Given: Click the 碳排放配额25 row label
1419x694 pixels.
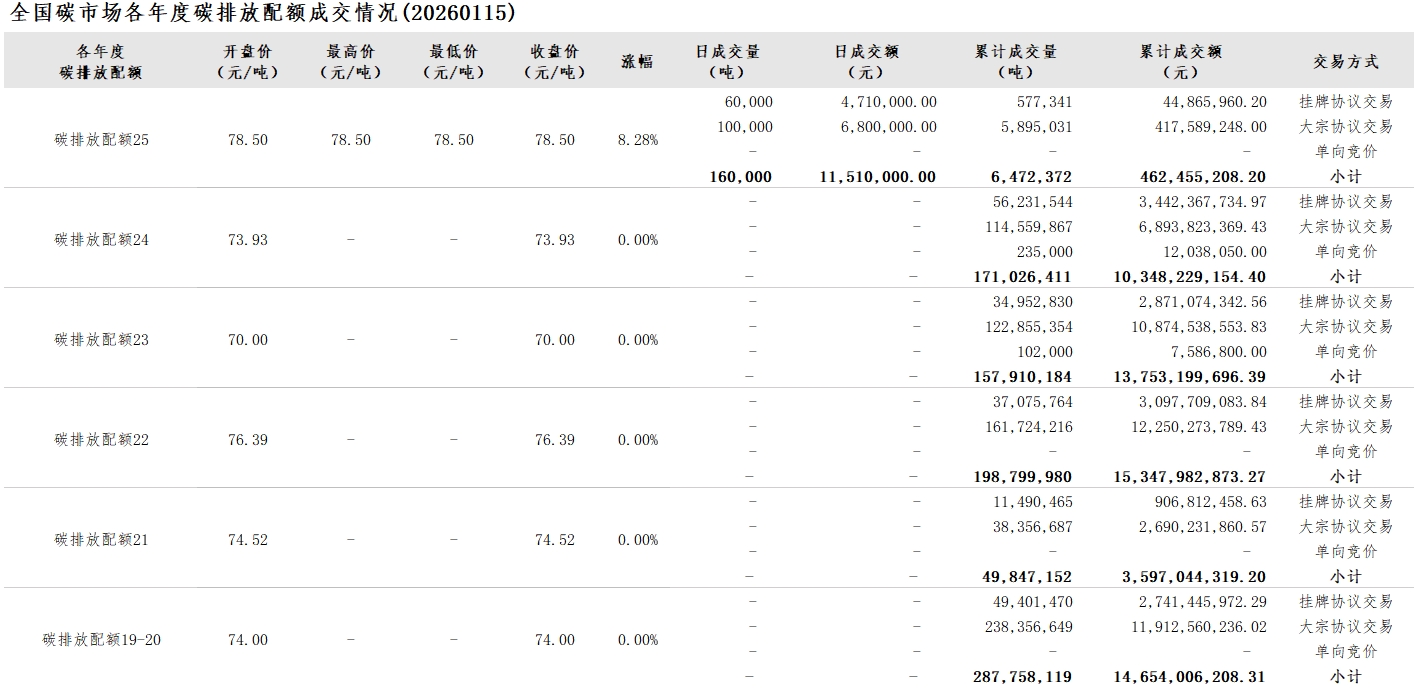Looking at the screenshot, I should pyautogui.click(x=101, y=140).
